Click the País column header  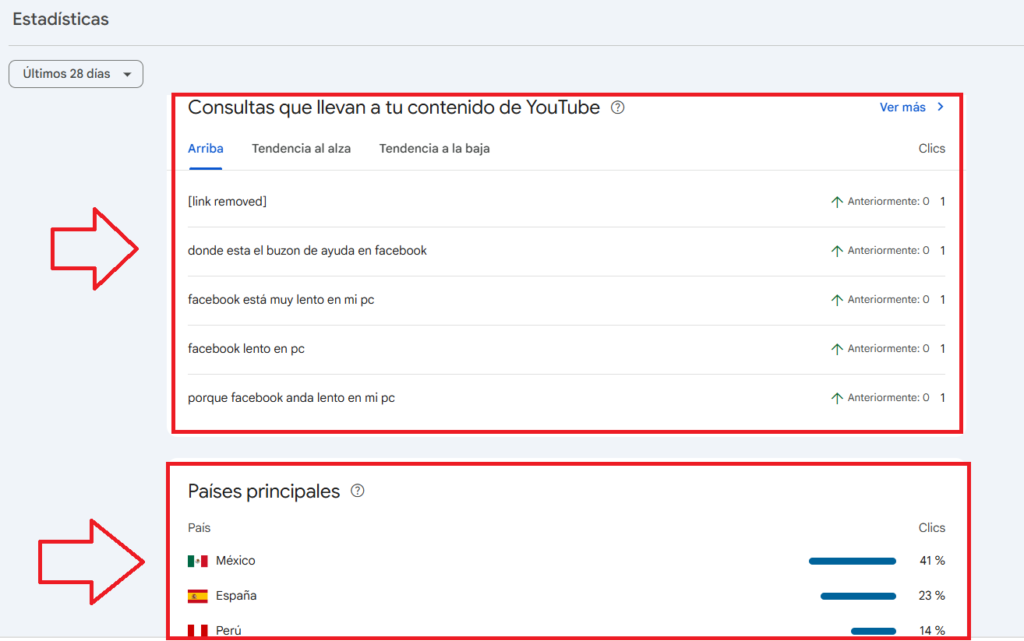(x=199, y=527)
